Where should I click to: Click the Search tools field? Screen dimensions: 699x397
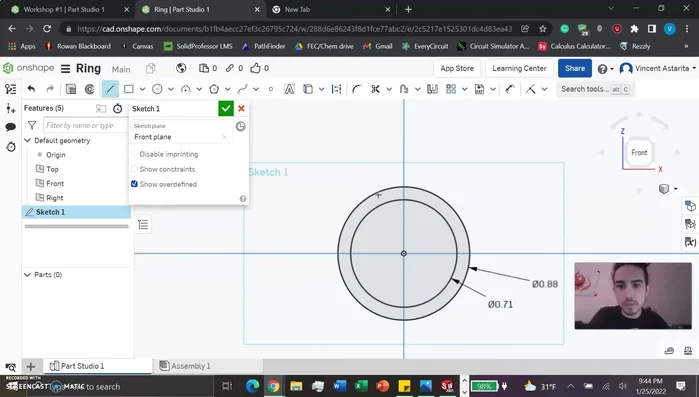[595, 89]
